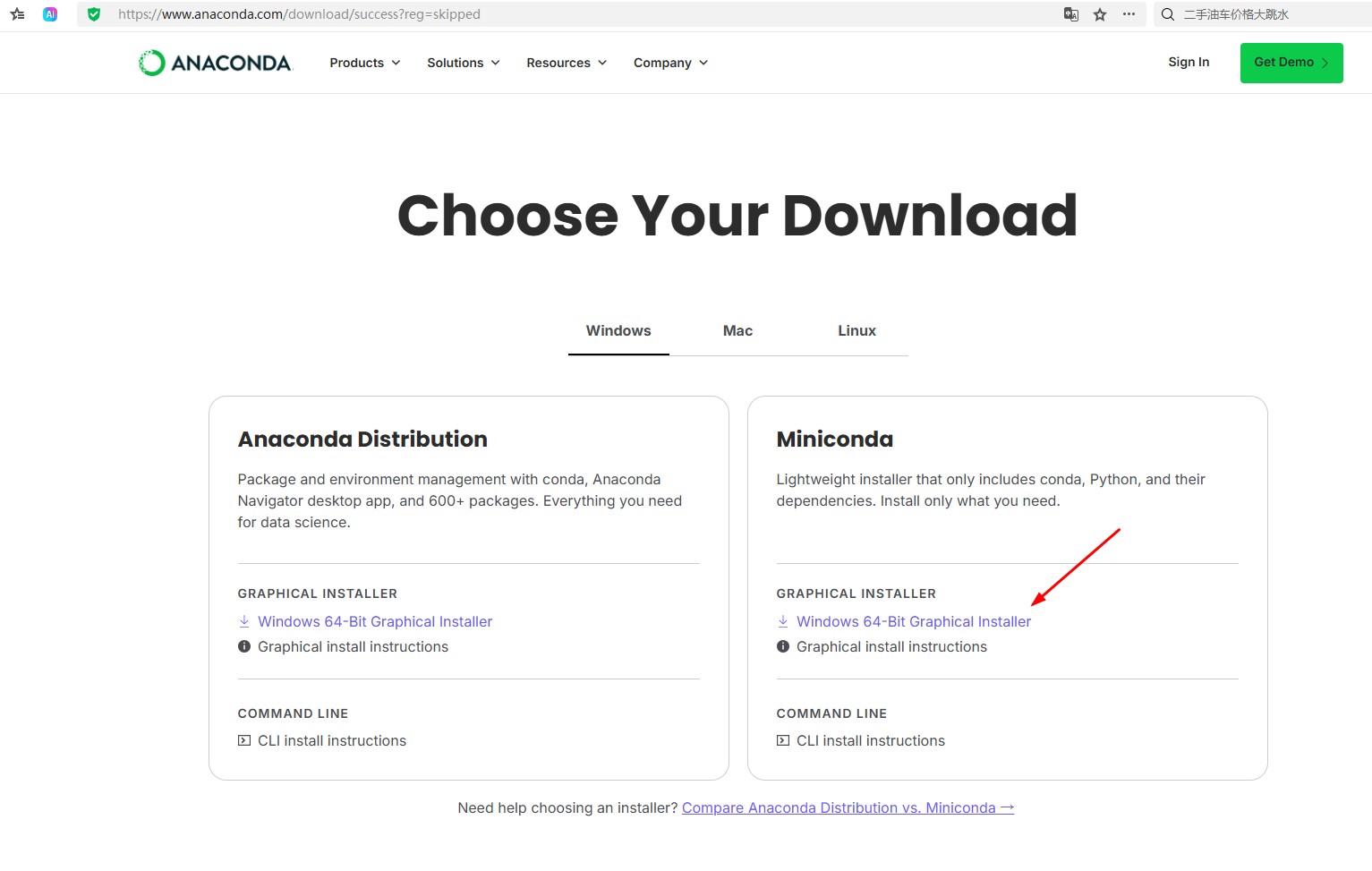The height and width of the screenshot is (871, 1372).
Task: Open the browser favorites list icon
Action: 17,14
